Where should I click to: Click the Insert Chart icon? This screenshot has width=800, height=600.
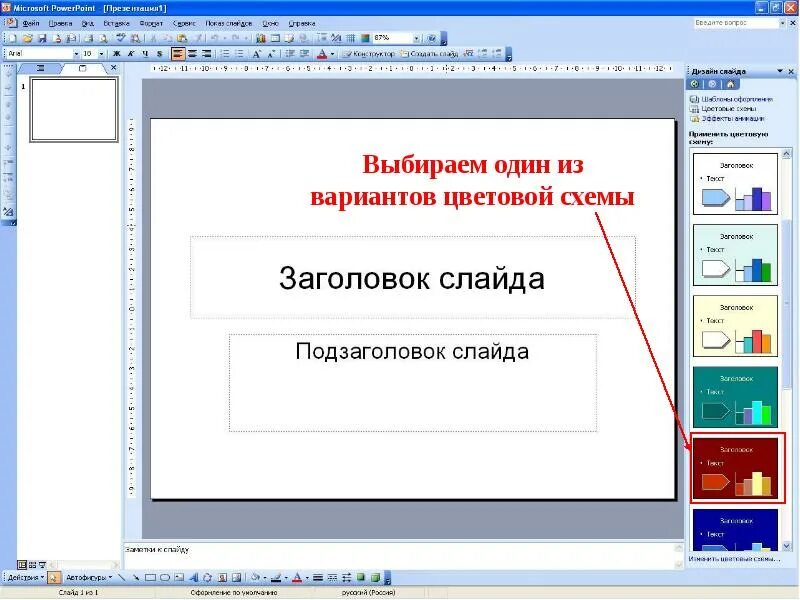pyautogui.click(x=261, y=38)
